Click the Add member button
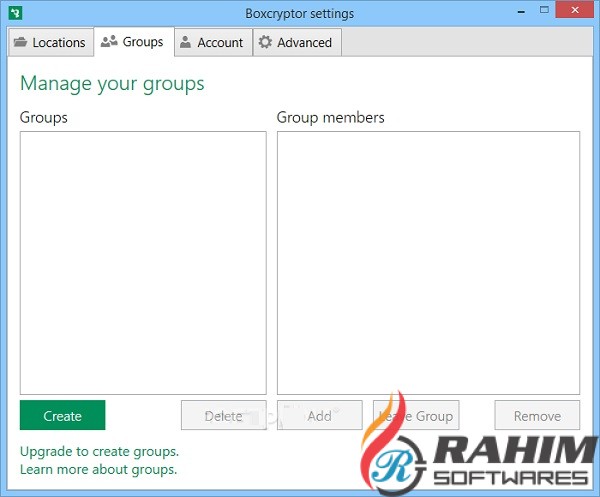The image size is (600, 497). tap(320, 415)
